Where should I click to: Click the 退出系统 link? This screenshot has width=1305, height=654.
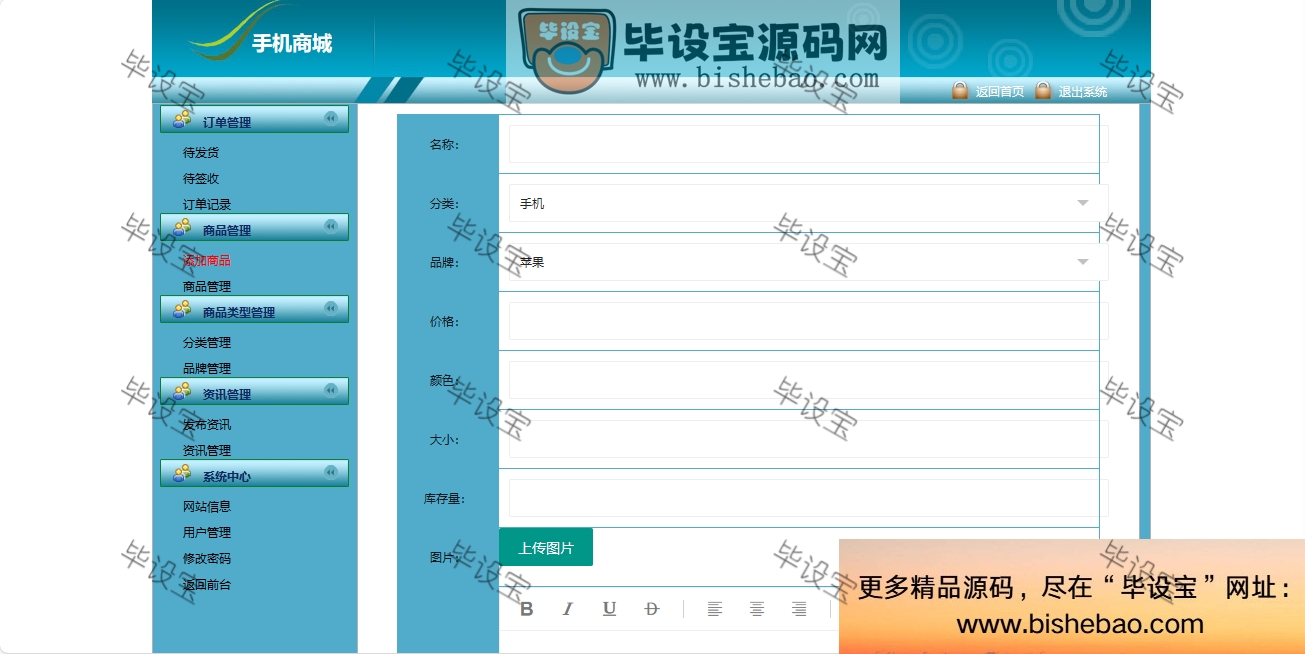[x=1083, y=92]
